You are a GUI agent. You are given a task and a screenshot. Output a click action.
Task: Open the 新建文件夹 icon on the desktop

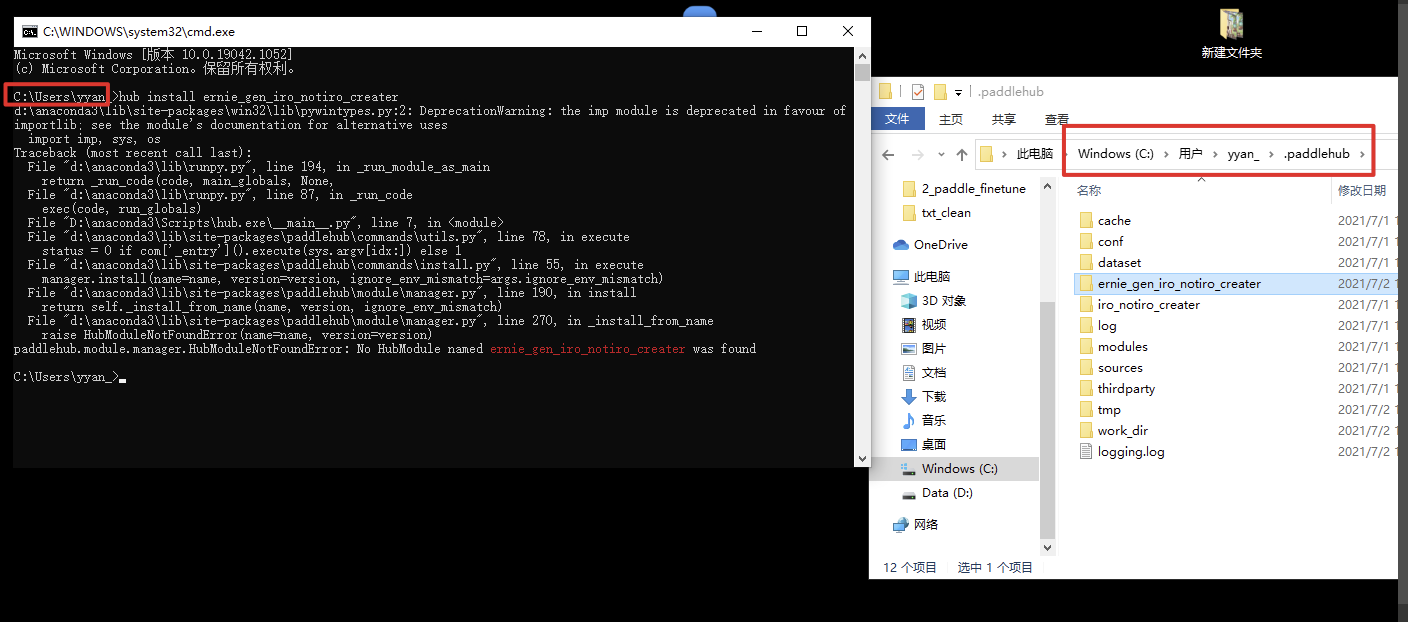[x=1231, y=25]
